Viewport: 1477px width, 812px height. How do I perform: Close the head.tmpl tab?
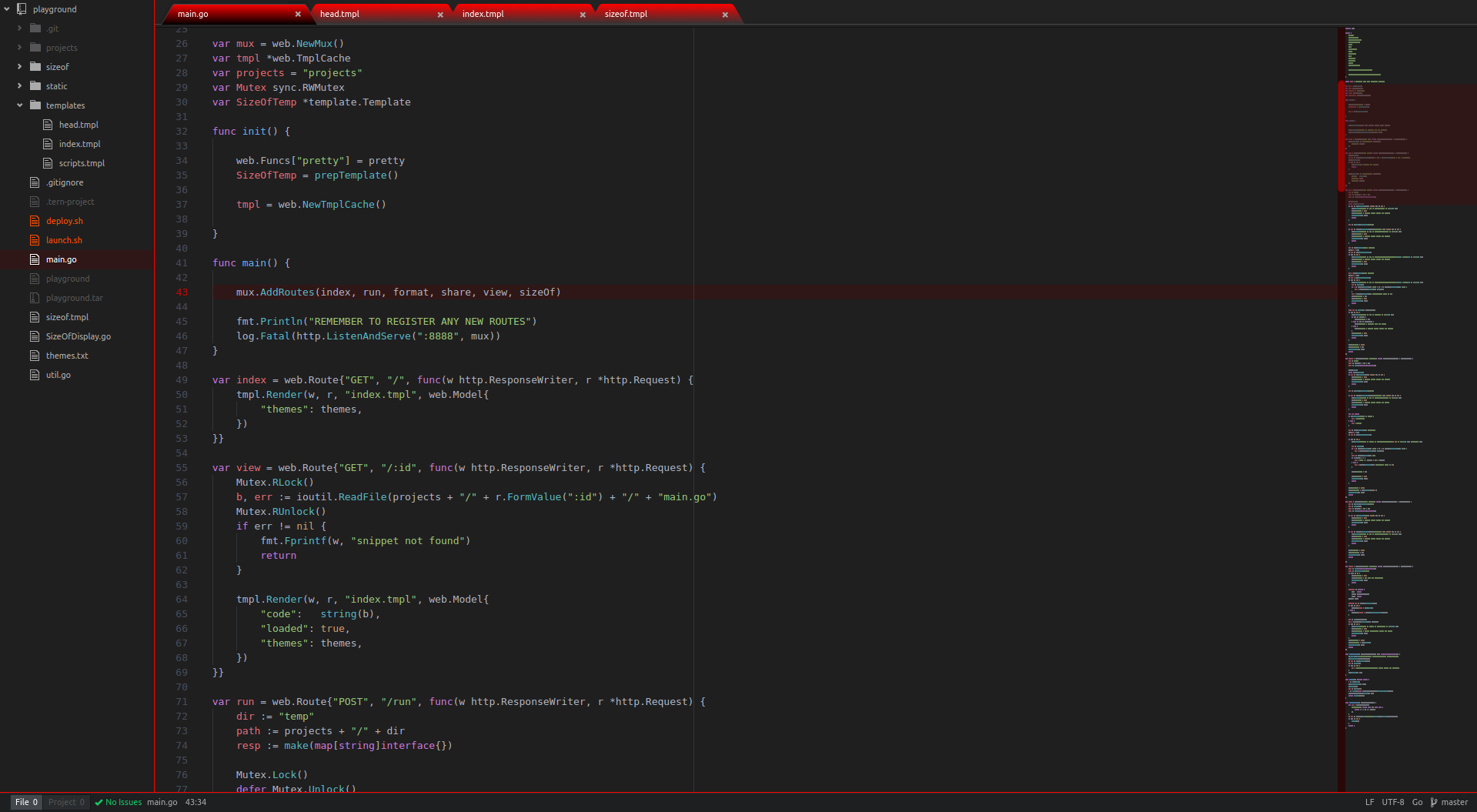(x=440, y=15)
